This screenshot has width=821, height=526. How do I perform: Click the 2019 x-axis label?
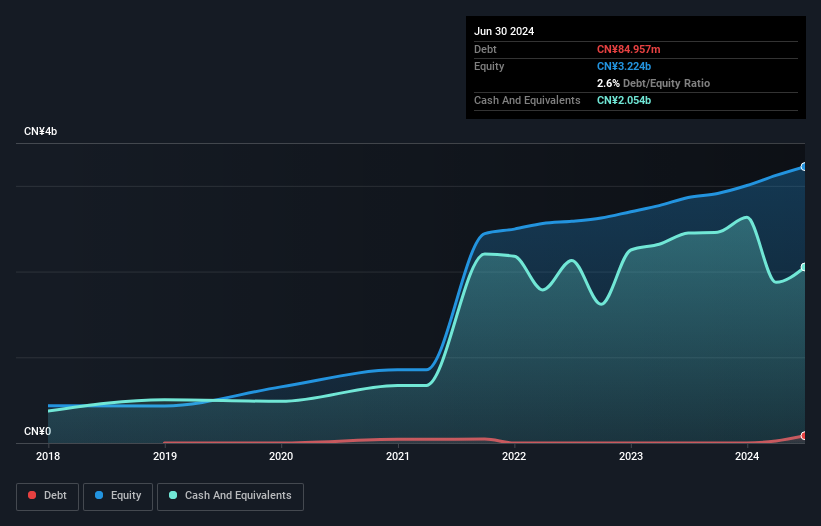click(165, 456)
